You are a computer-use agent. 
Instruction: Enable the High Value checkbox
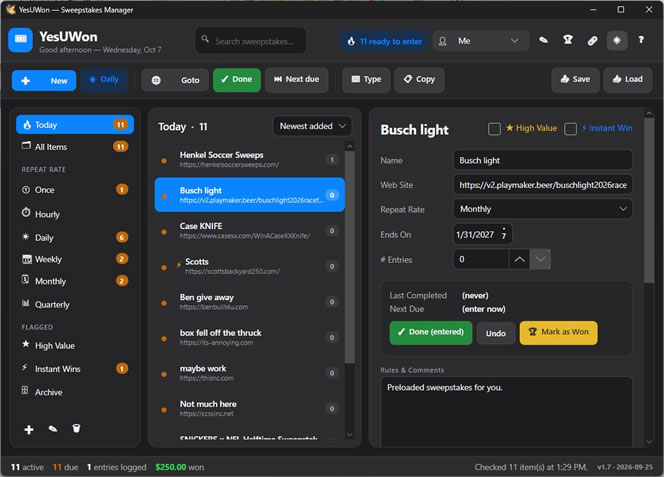pyautogui.click(x=494, y=128)
